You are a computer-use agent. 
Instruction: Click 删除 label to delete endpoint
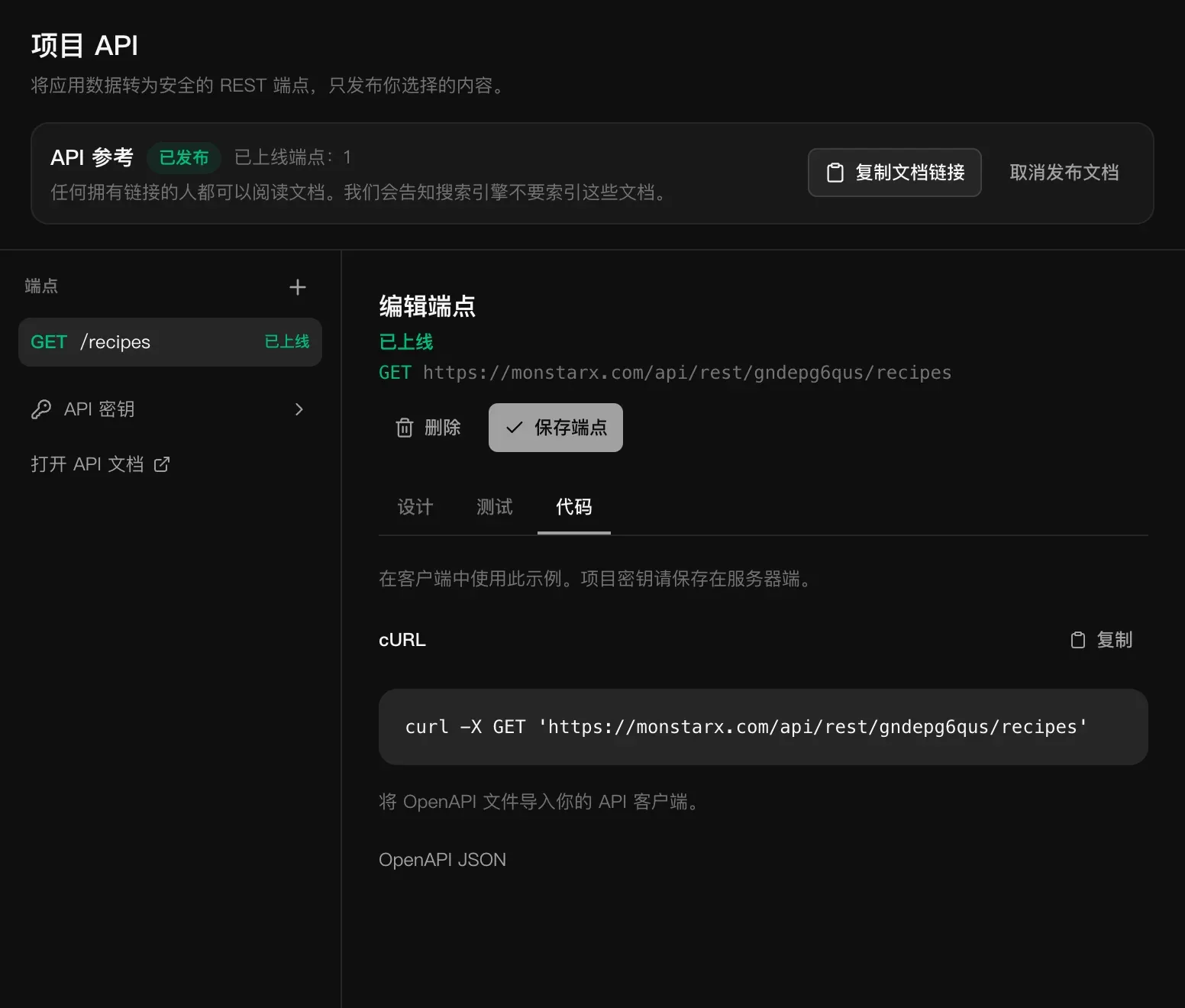tap(443, 428)
